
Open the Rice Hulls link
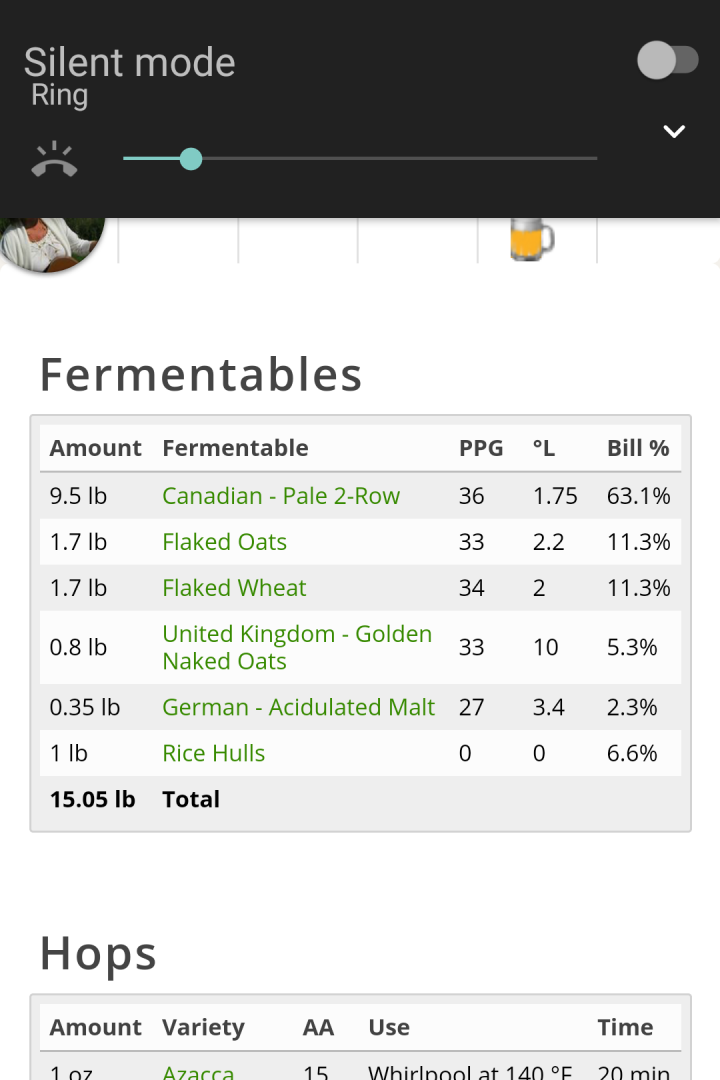pyautogui.click(x=214, y=753)
